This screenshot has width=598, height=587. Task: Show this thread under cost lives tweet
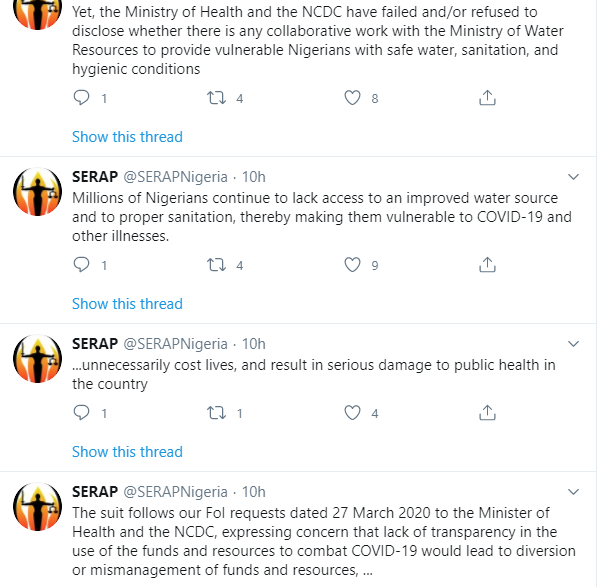tap(127, 452)
